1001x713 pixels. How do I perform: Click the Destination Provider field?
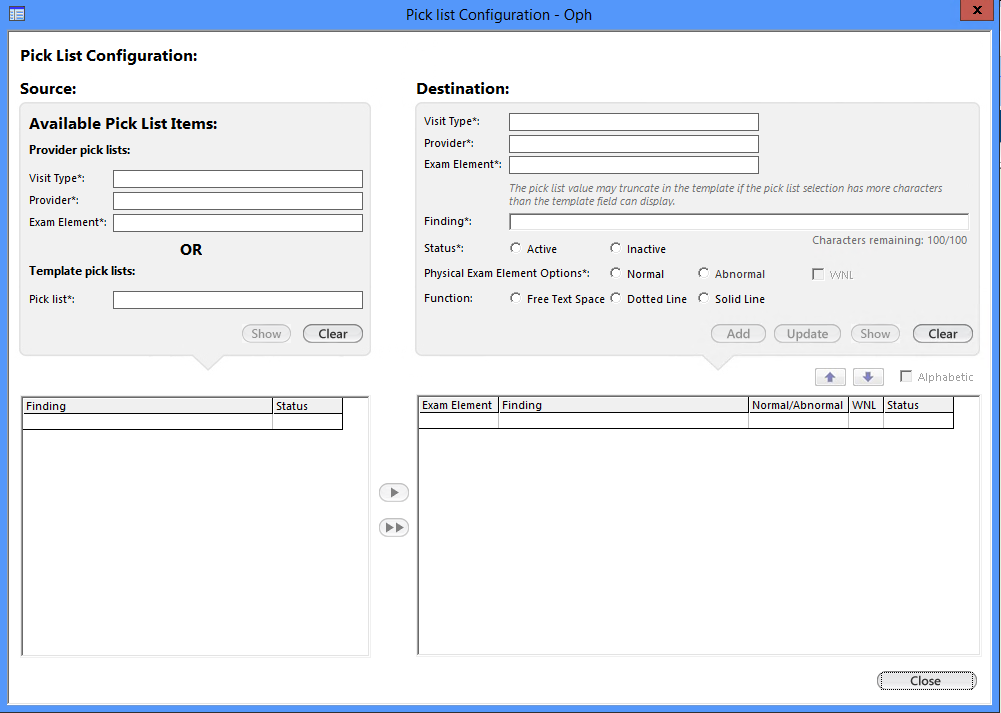[x=633, y=144]
